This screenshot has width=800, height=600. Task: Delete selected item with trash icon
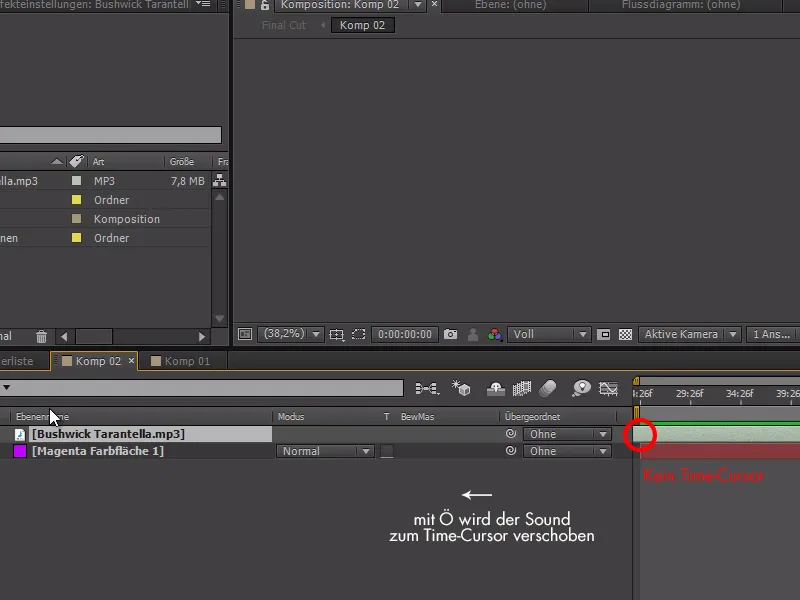click(41, 337)
